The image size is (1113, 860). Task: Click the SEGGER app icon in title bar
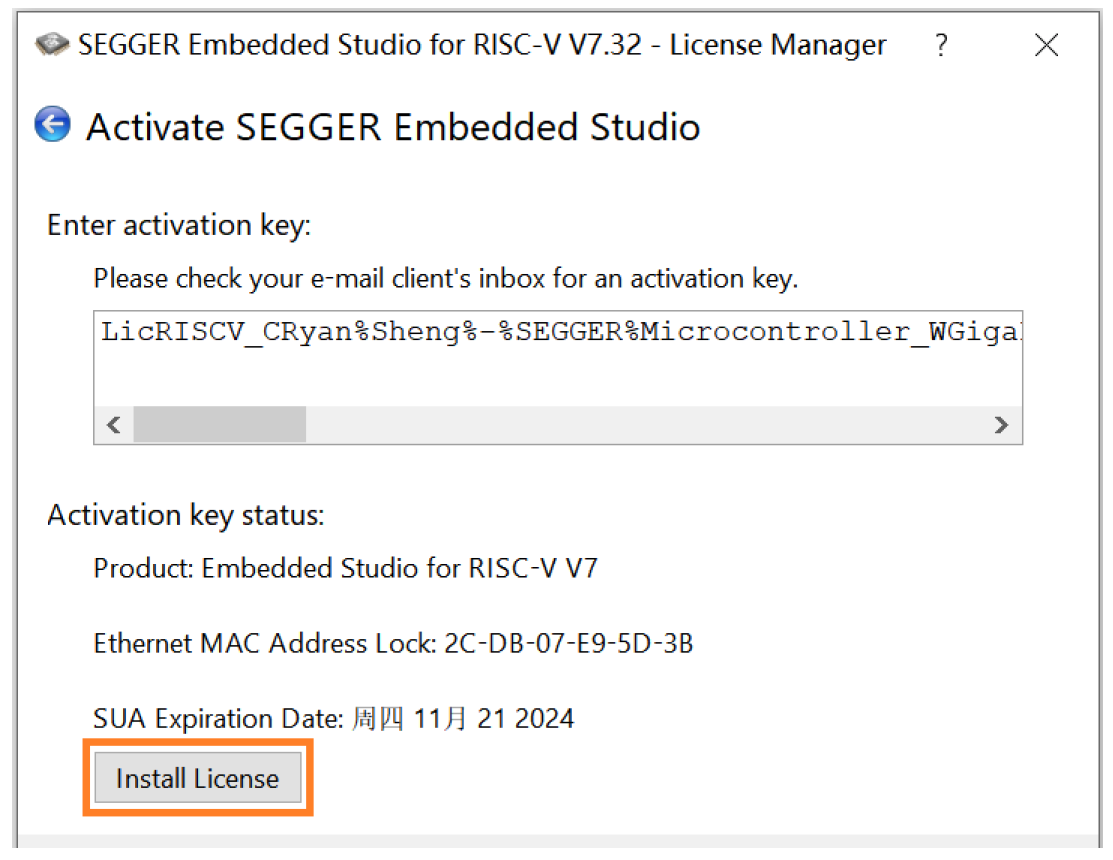[x=52, y=45]
